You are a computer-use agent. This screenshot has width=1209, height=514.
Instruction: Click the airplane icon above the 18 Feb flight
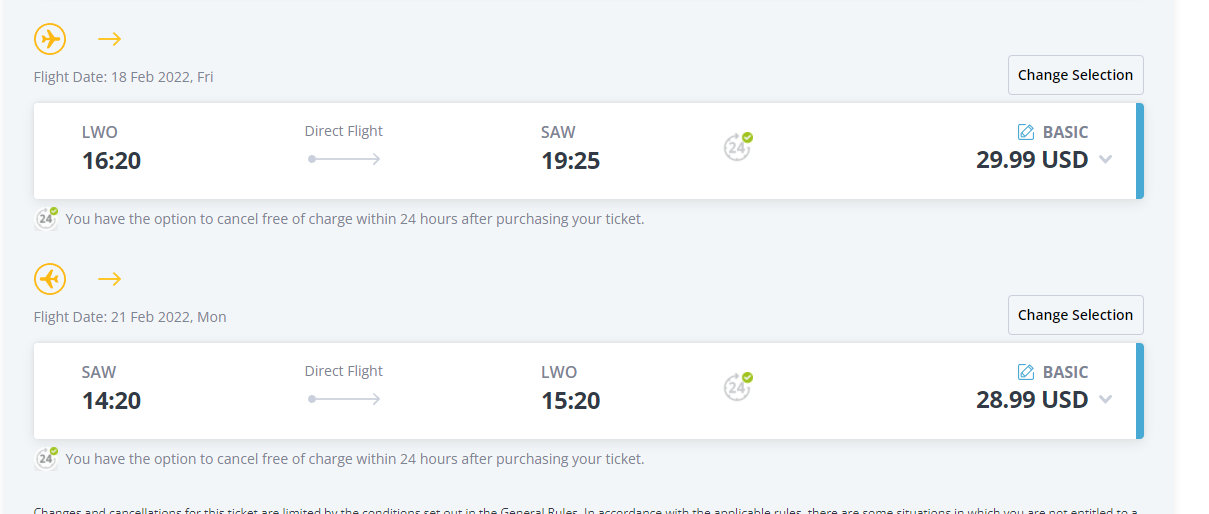coord(50,39)
